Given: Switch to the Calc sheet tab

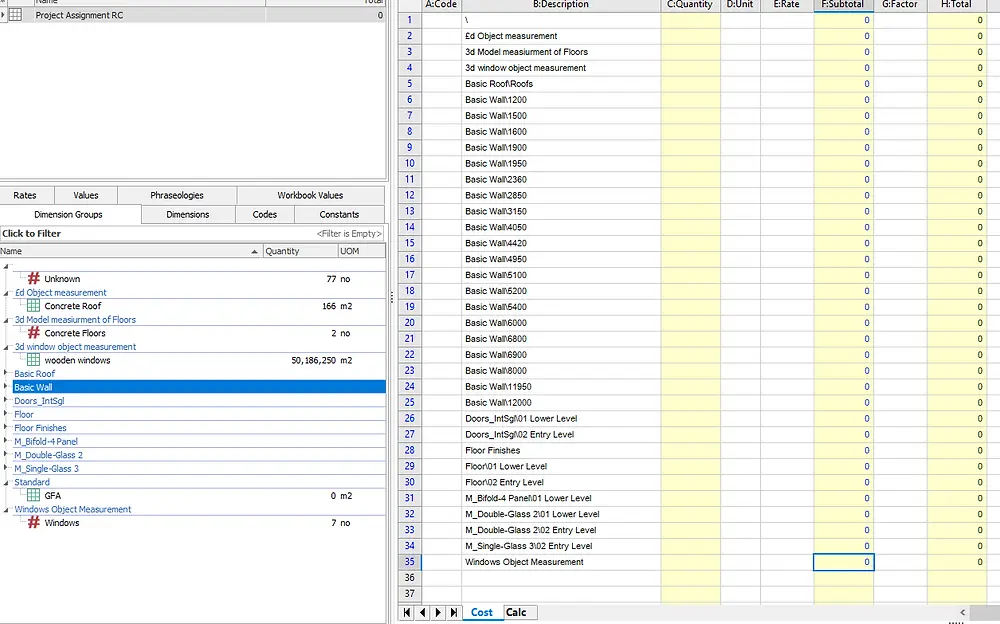Looking at the screenshot, I should click(x=516, y=612).
